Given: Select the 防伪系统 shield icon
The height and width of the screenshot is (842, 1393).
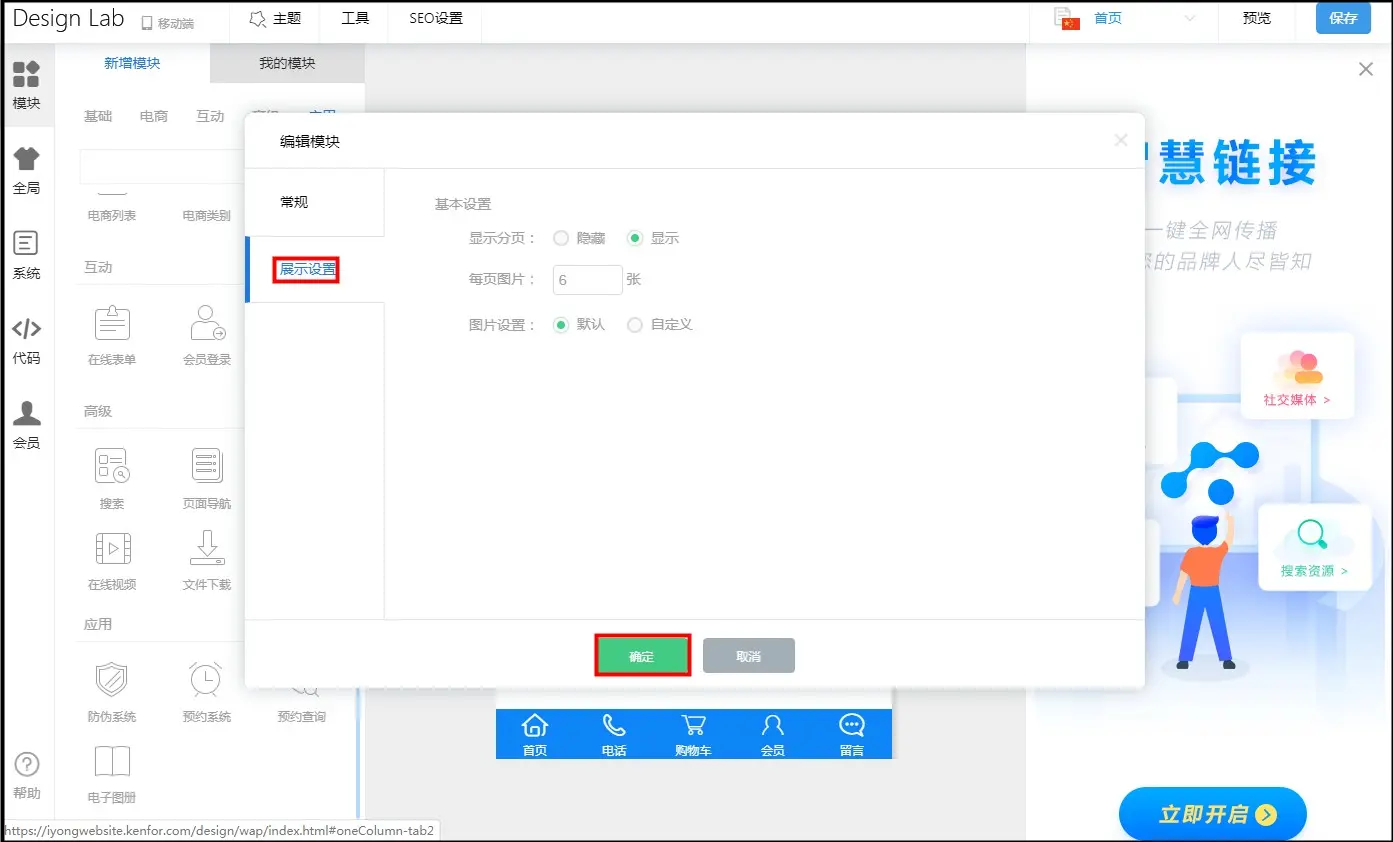Looking at the screenshot, I should 112,680.
